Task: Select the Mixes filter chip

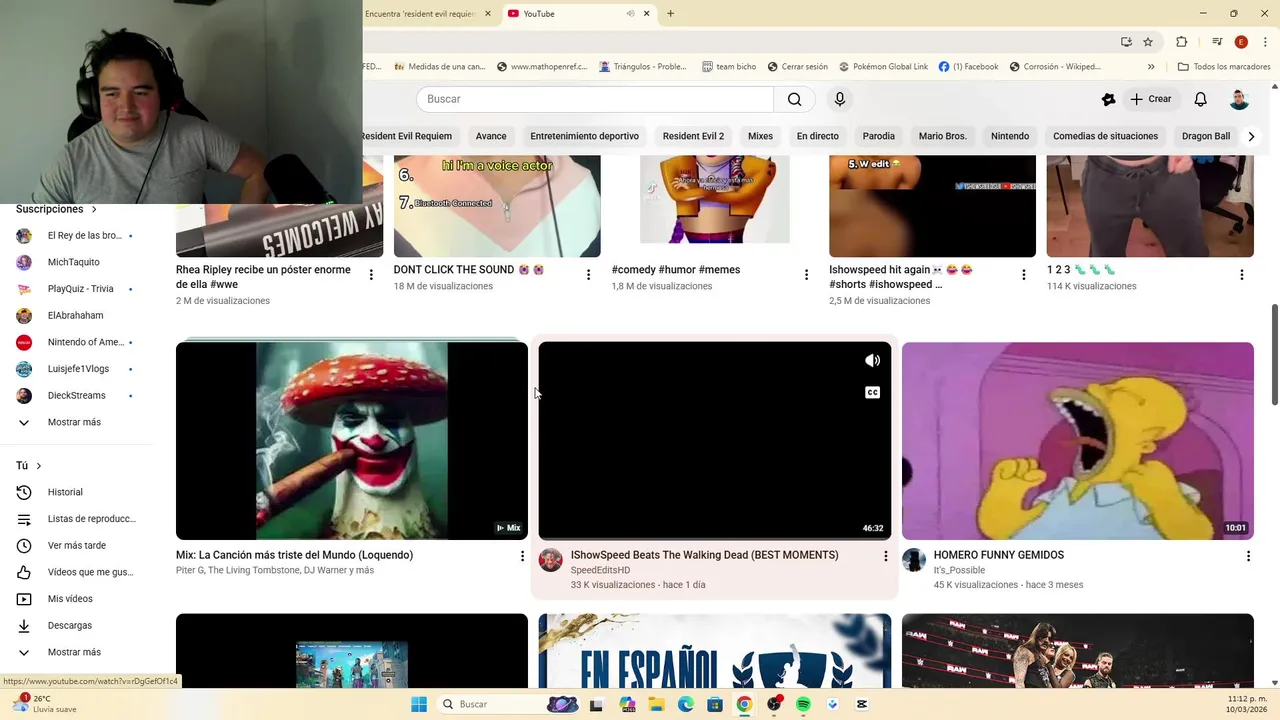Action: [x=760, y=136]
